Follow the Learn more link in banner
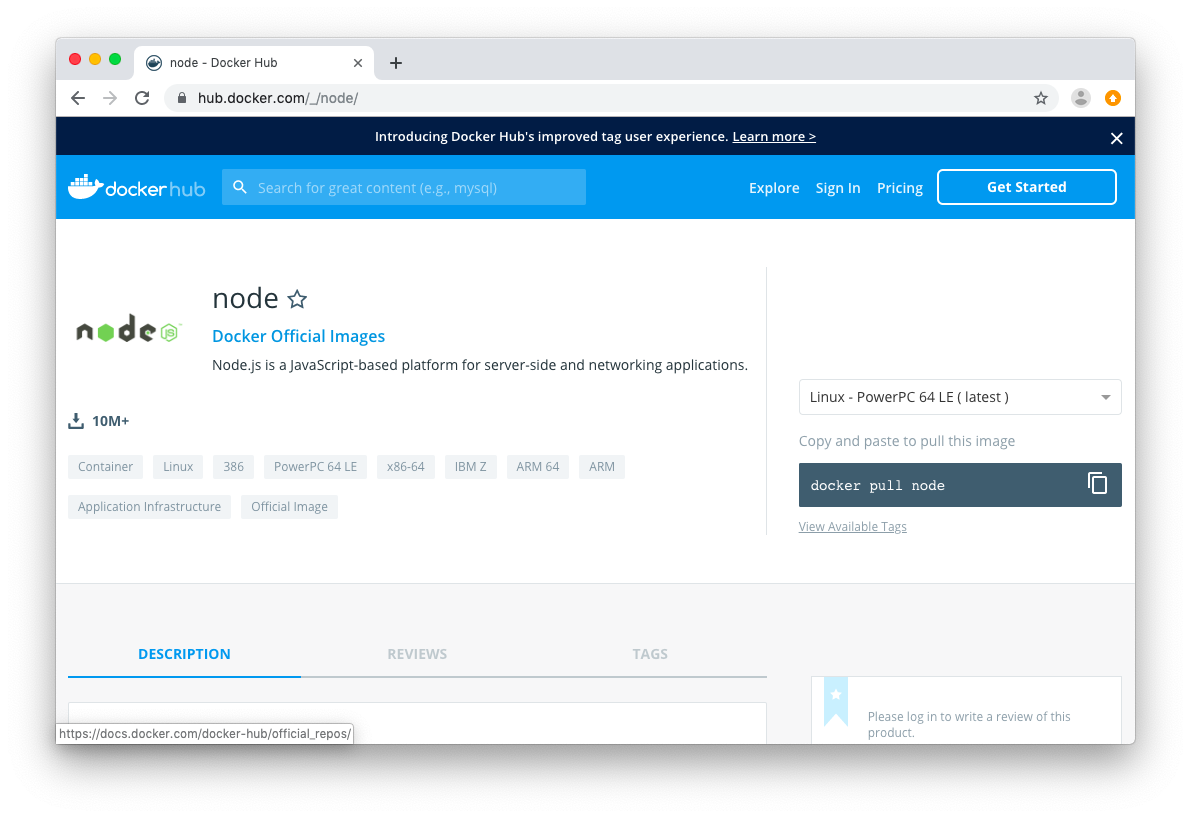1191x818 pixels. 774,137
